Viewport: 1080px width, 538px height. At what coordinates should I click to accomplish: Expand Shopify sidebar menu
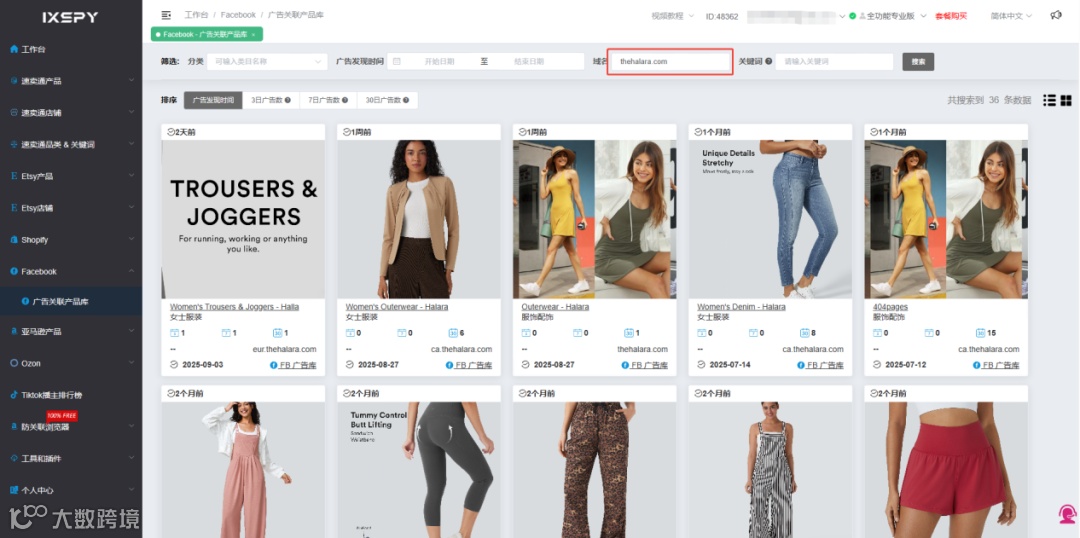(71, 240)
